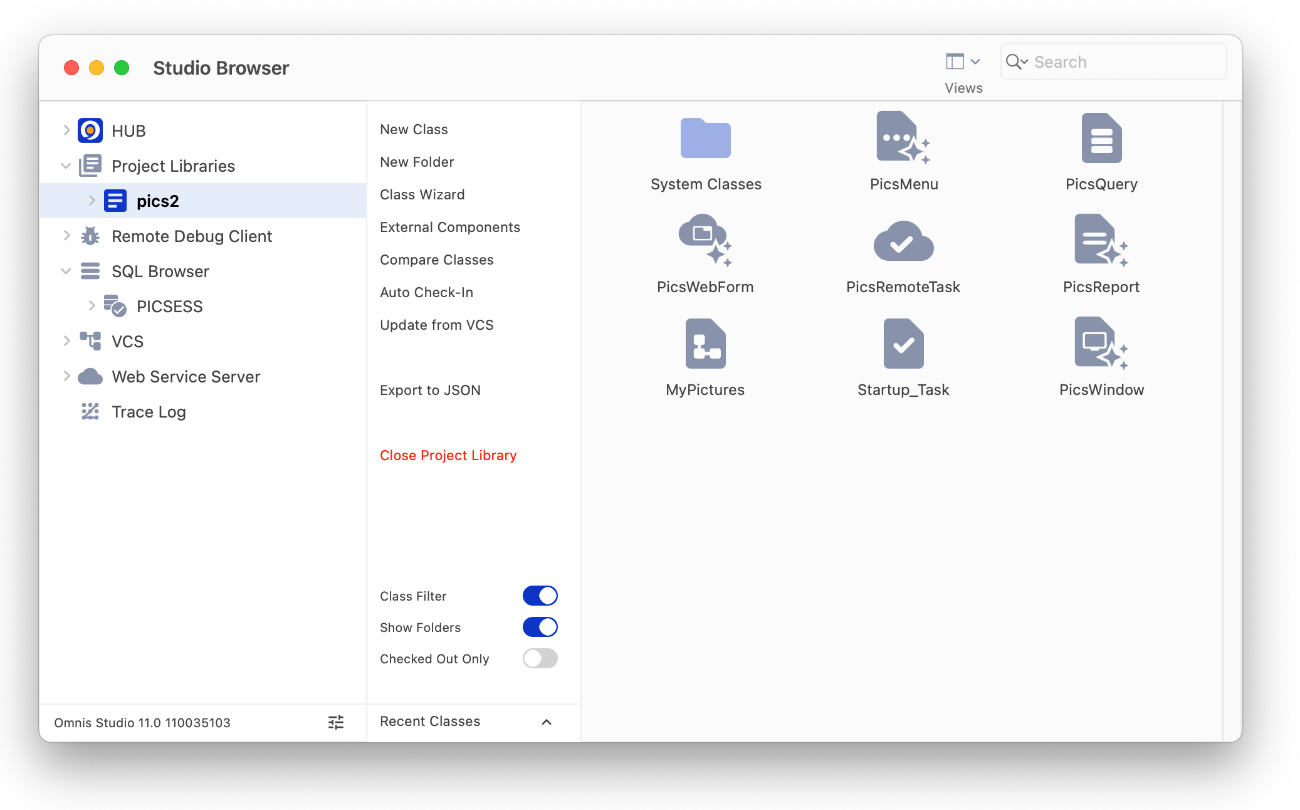Click the VCS icon in the tree
1300x810 pixels.
coord(90,341)
